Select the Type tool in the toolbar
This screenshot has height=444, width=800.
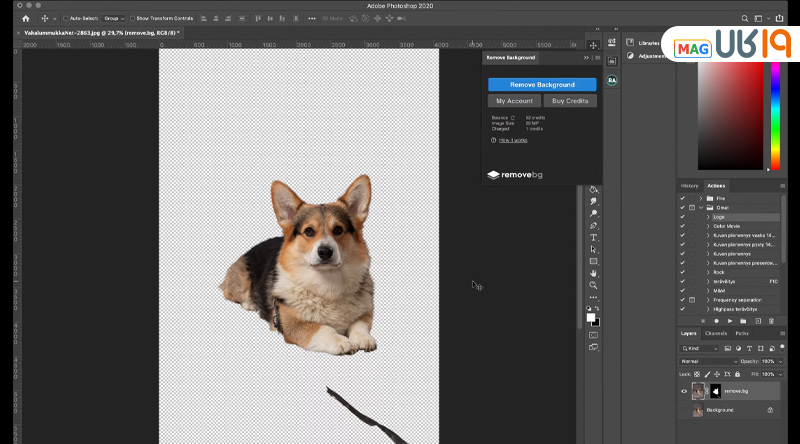(593, 238)
